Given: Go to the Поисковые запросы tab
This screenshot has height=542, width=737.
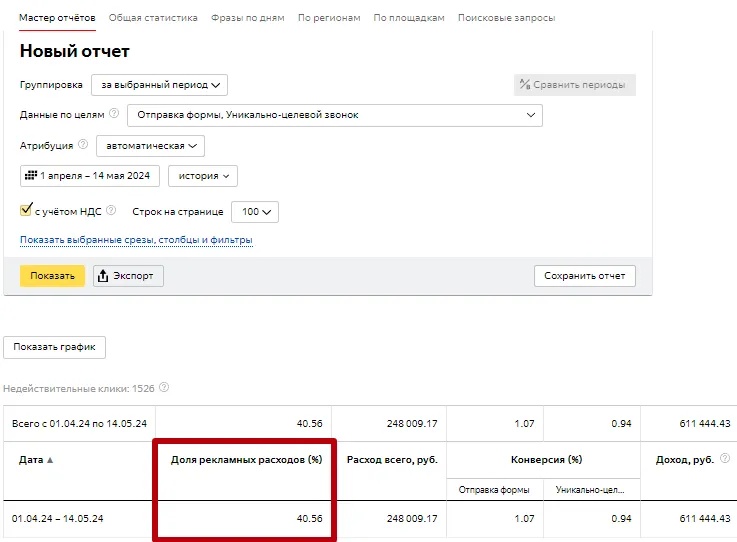Looking at the screenshot, I should tap(506, 18).
